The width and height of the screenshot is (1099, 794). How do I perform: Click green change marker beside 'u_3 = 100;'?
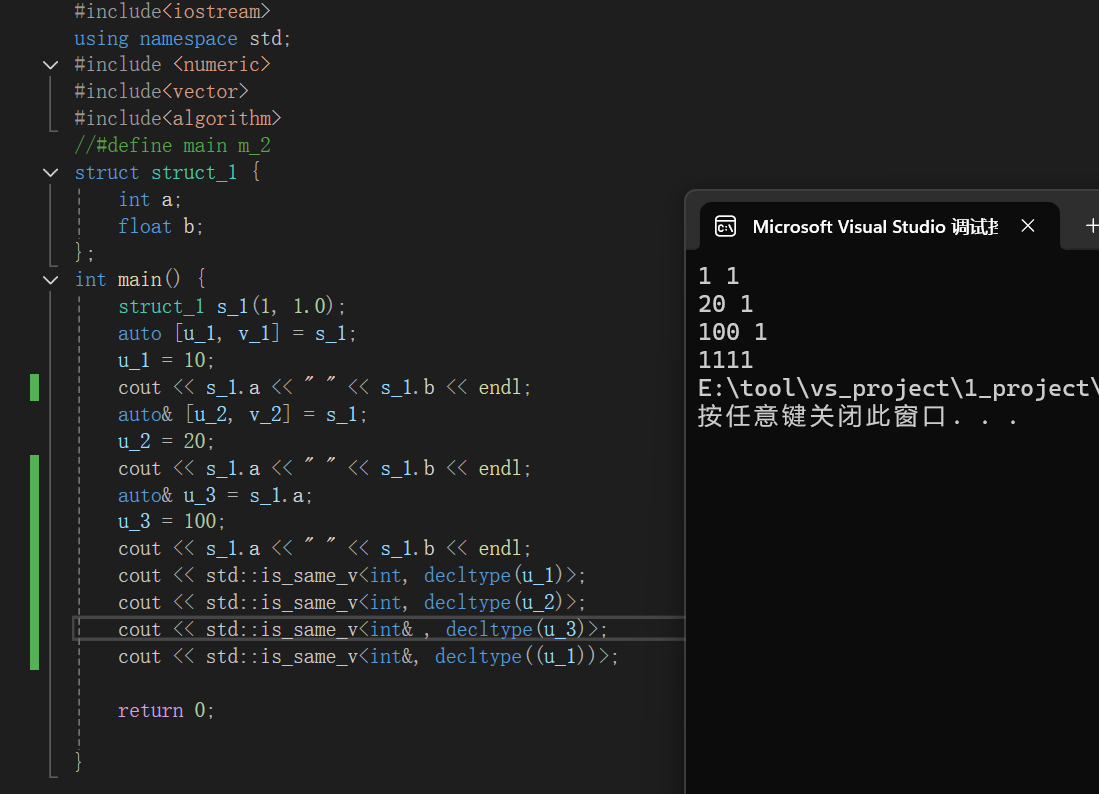coord(35,521)
